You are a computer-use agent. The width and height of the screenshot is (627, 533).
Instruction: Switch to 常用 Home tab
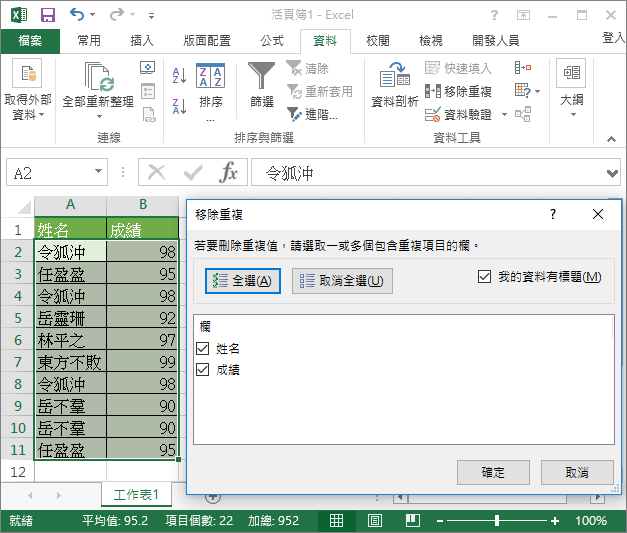(89, 40)
